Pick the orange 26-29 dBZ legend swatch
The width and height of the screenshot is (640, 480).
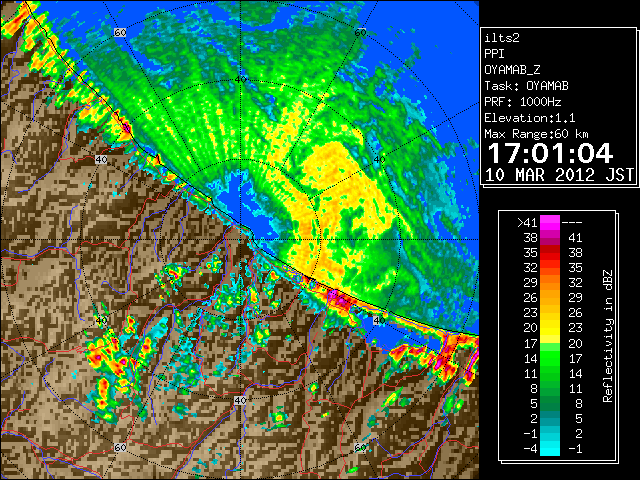[x=550, y=298]
